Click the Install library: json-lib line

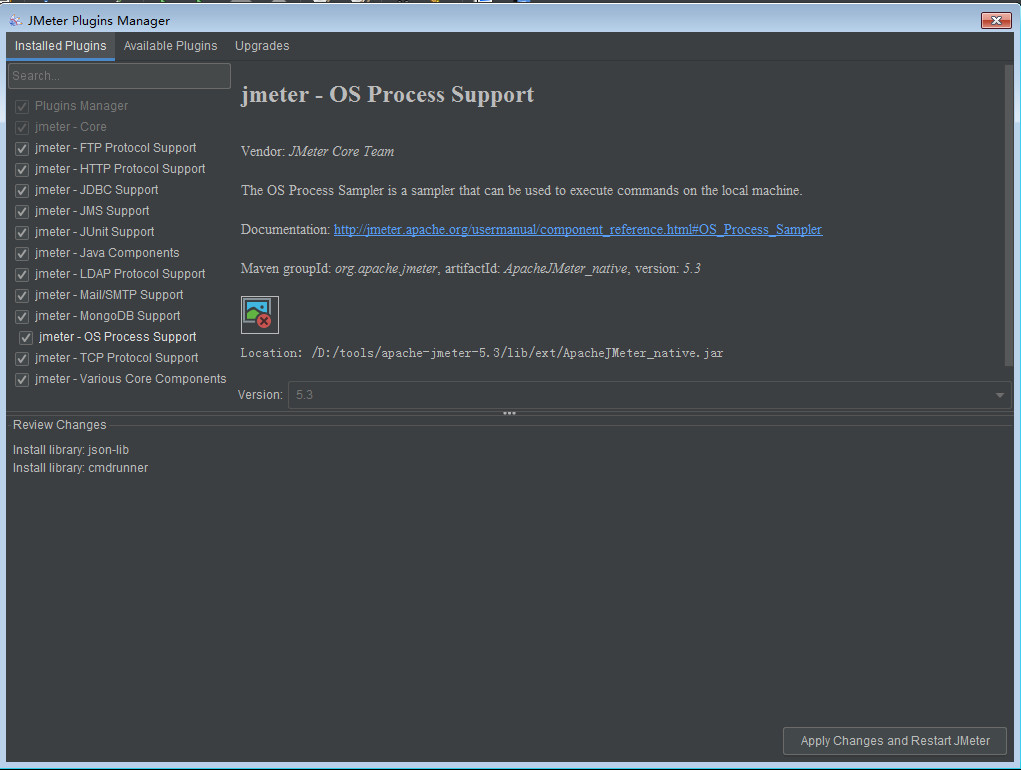click(71, 450)
